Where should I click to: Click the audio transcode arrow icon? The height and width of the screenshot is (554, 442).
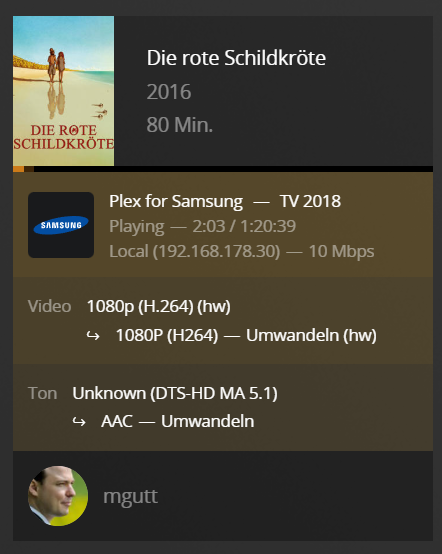point(79,422)
